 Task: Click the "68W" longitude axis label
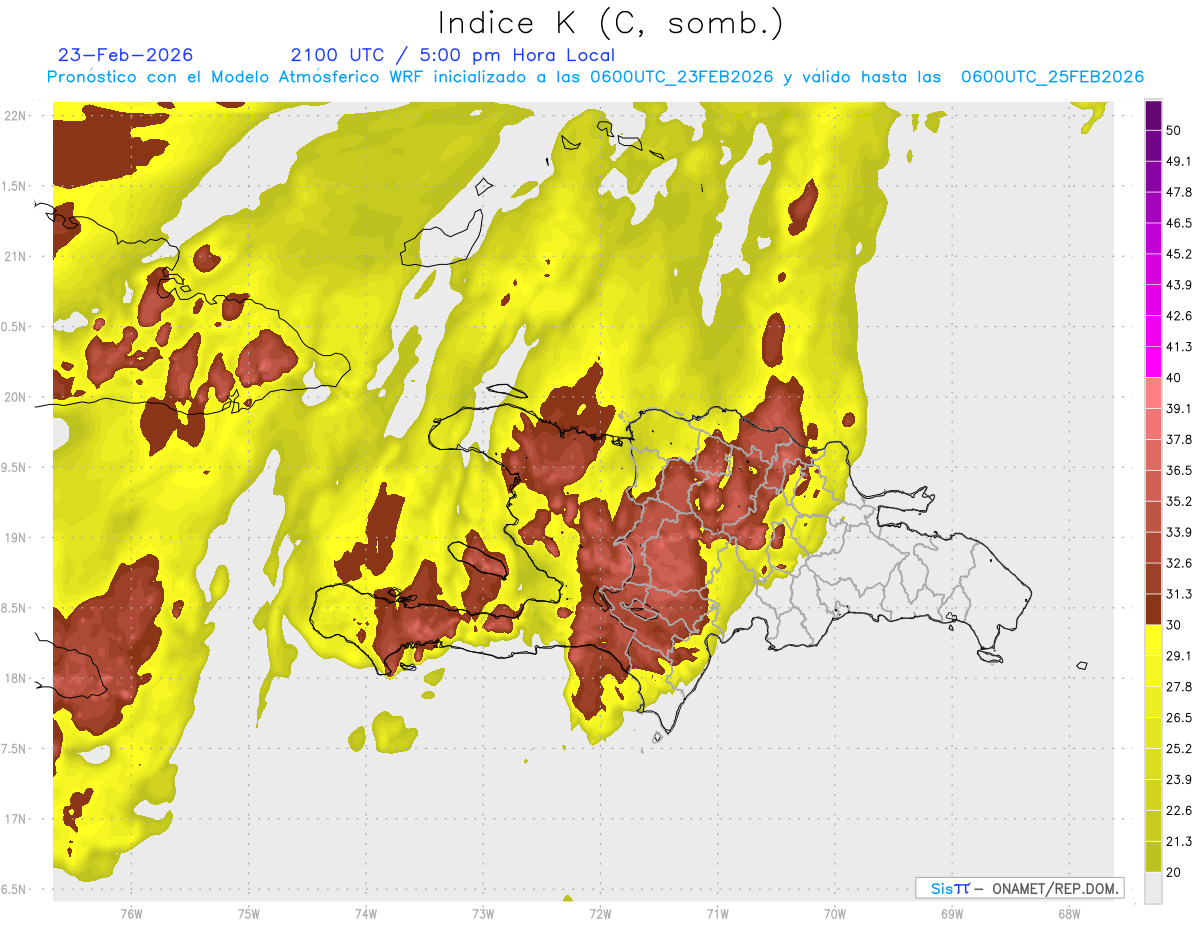(1069, 913)
